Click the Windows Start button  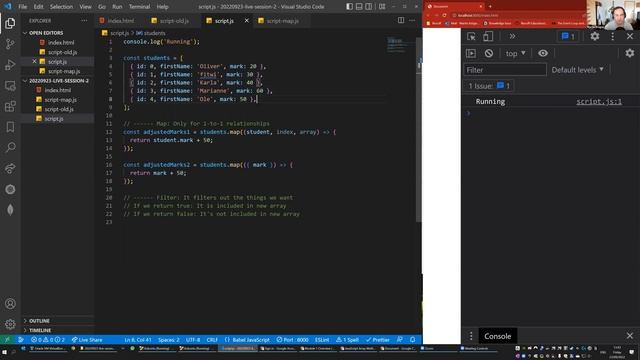click(5, 352)
